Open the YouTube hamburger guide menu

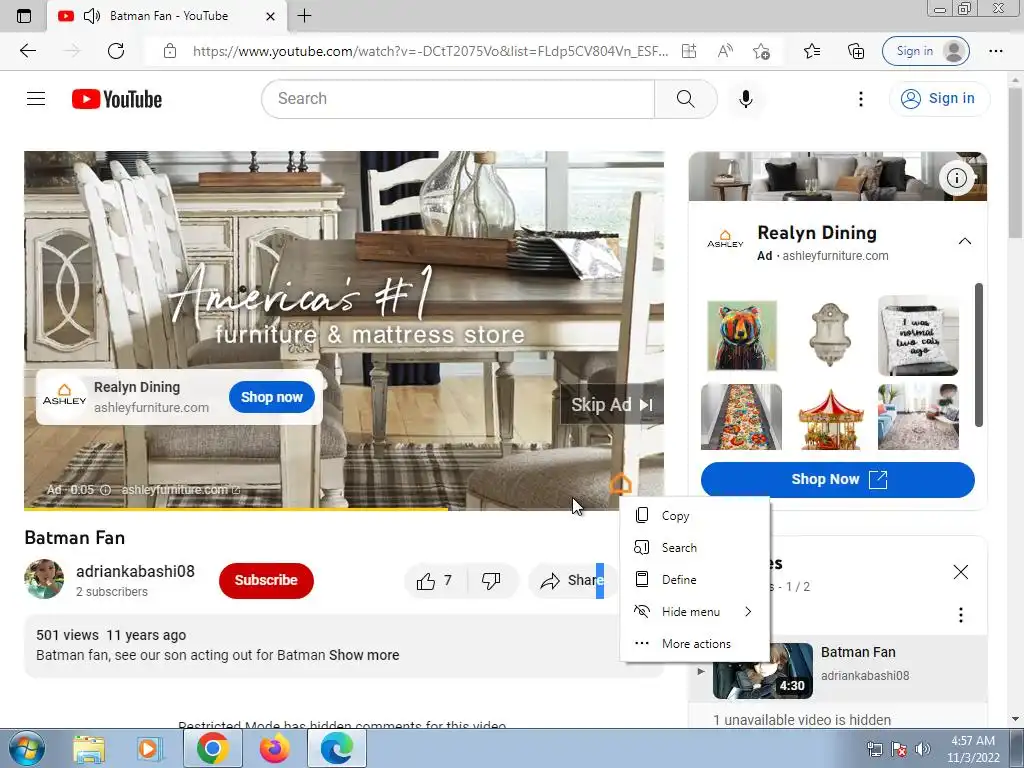pyautogui.click(x=36, y=99)
